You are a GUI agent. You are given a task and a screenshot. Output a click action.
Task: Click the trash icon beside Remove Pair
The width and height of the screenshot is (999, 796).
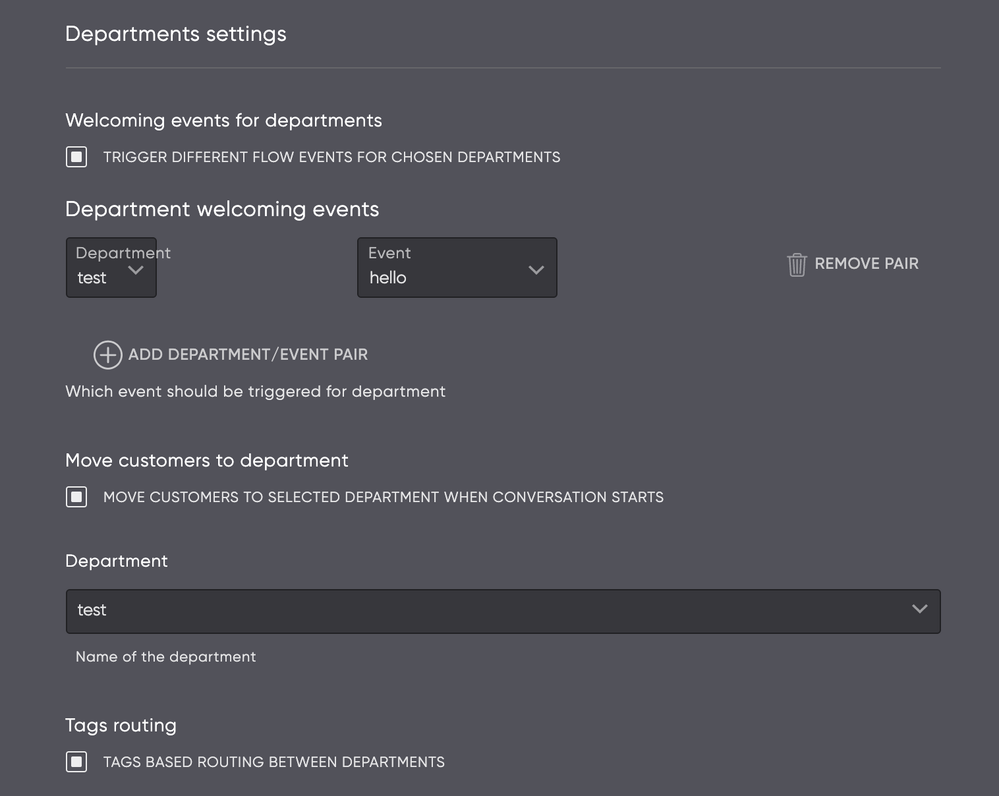click(x=796, y=264)
